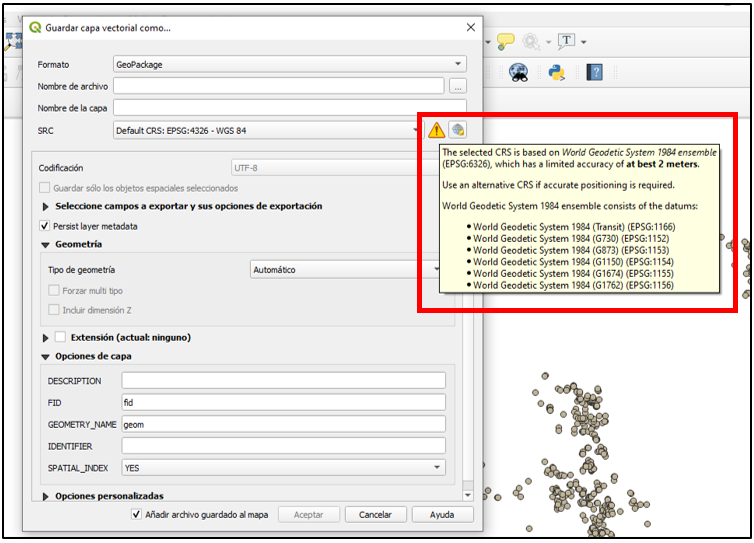754x543 pixels.
Task: Toggle Incluir dimensión Z checkbox
Action: [x=54, y=310]
